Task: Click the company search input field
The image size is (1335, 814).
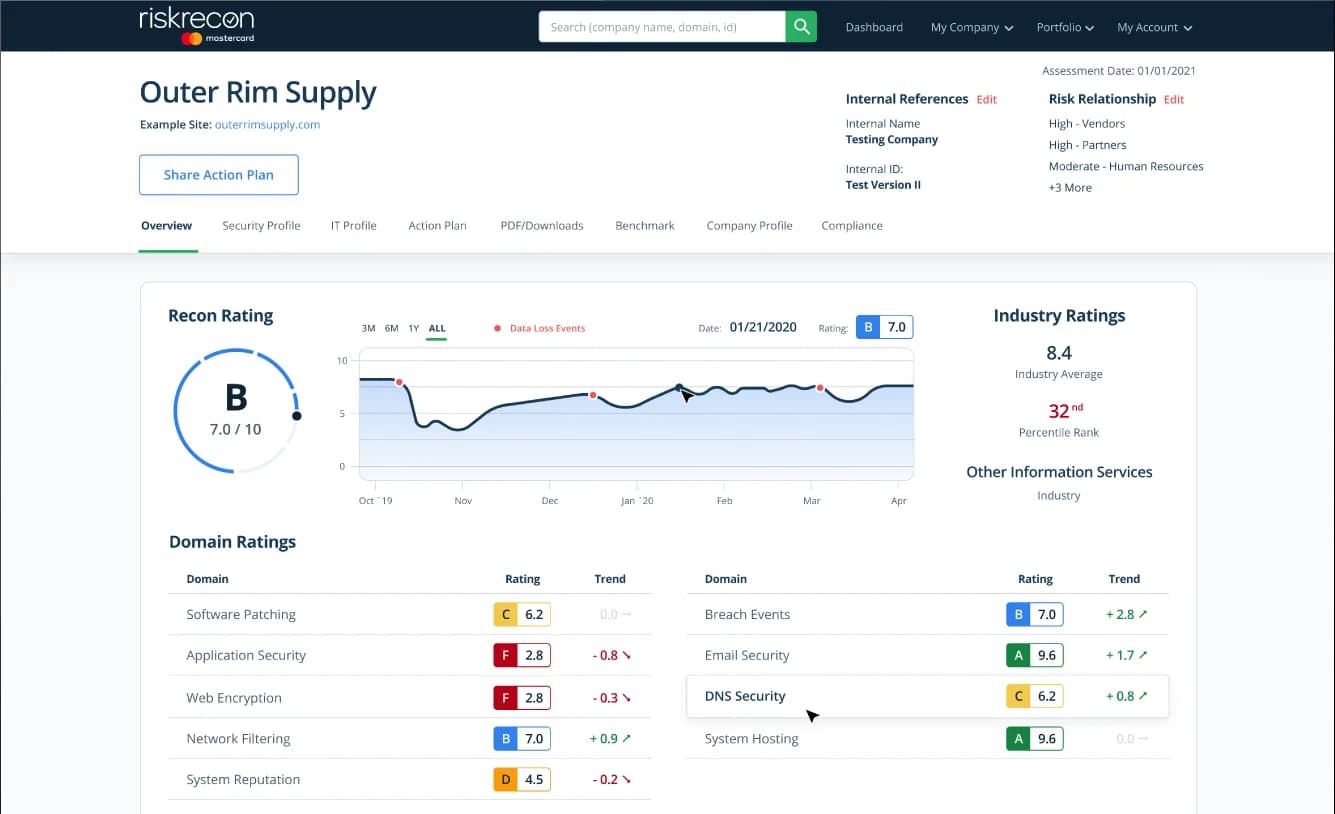Action: (662, 27)
